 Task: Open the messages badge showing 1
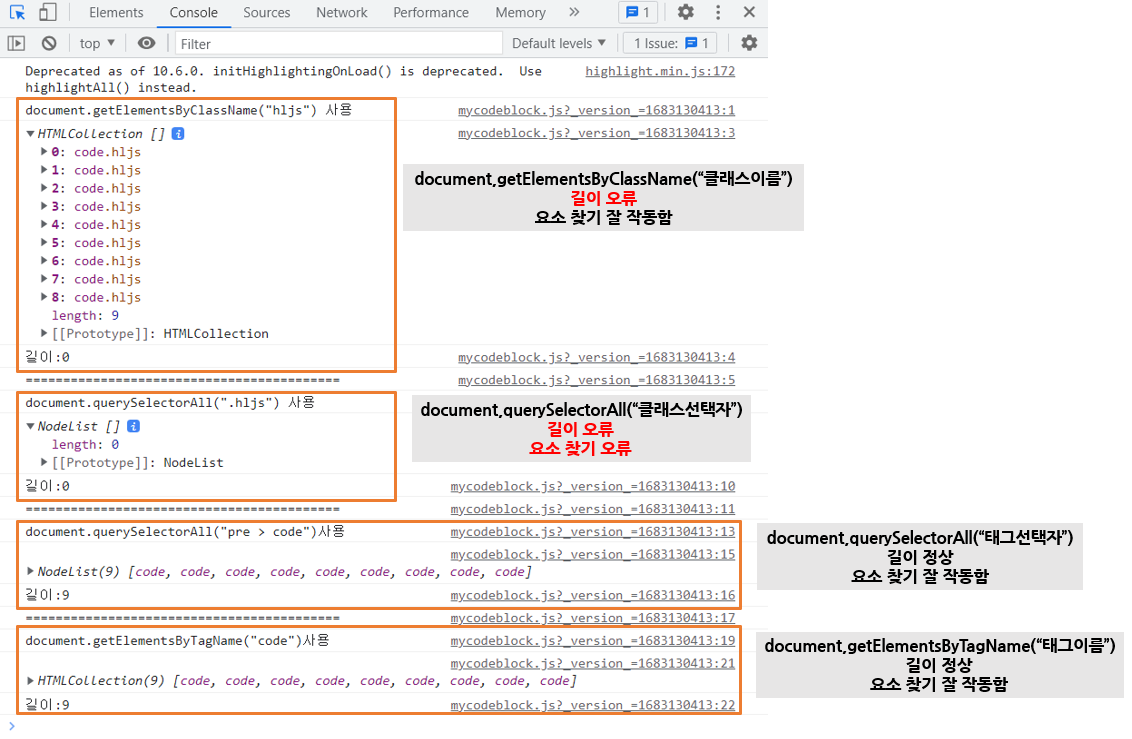click(637, 12)
